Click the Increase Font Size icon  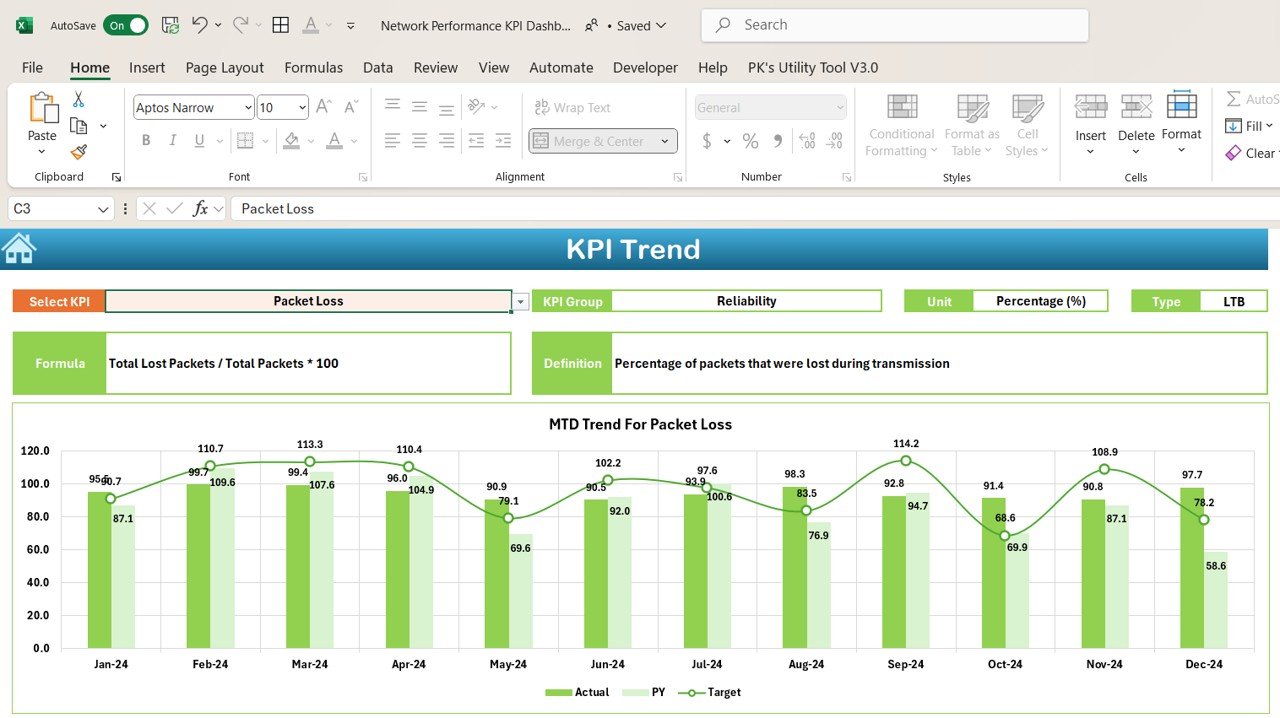pos(323,107)
